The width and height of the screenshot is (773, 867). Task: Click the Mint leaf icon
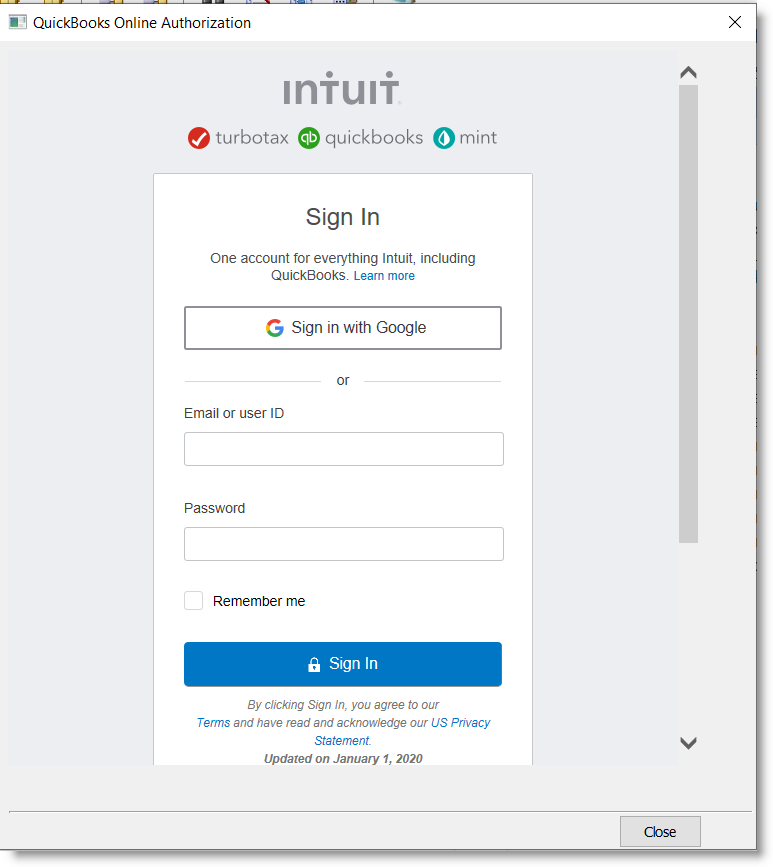(x=443, y=138)
